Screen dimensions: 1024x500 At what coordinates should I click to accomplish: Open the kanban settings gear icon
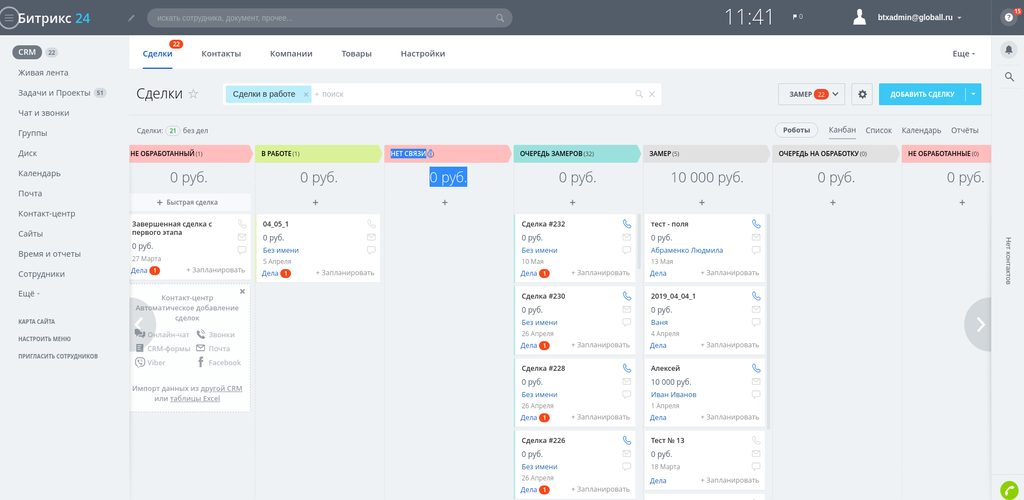coord(862,94)
